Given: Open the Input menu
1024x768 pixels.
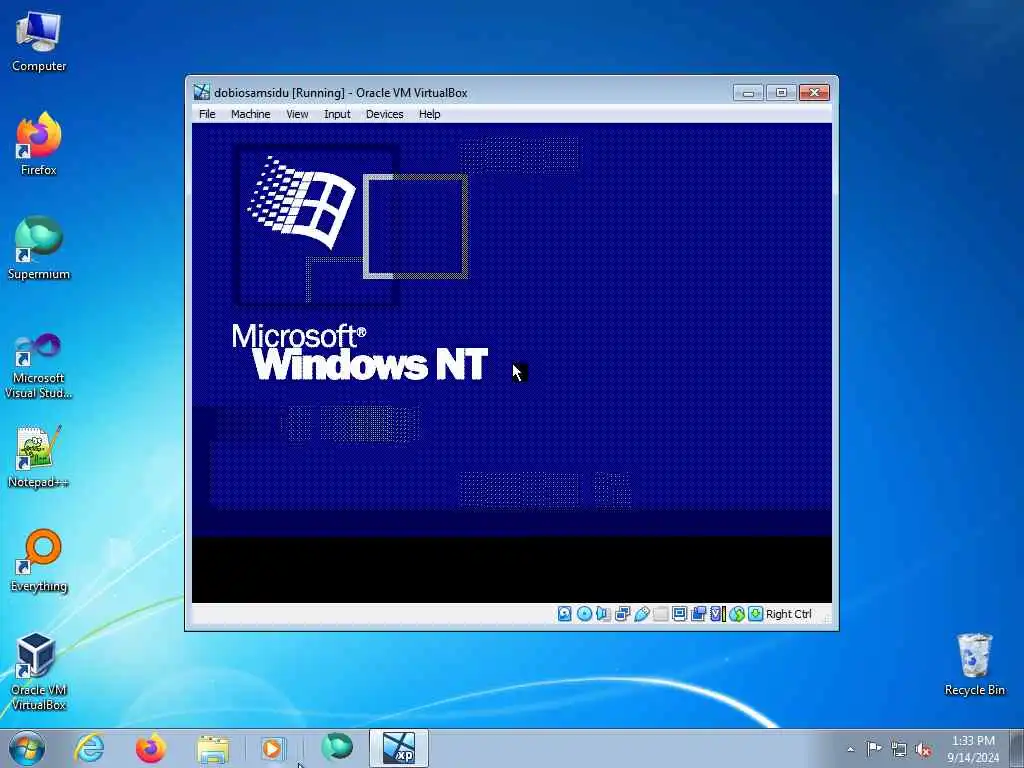Looking at the screenshot, I should (x=337, y=114).
